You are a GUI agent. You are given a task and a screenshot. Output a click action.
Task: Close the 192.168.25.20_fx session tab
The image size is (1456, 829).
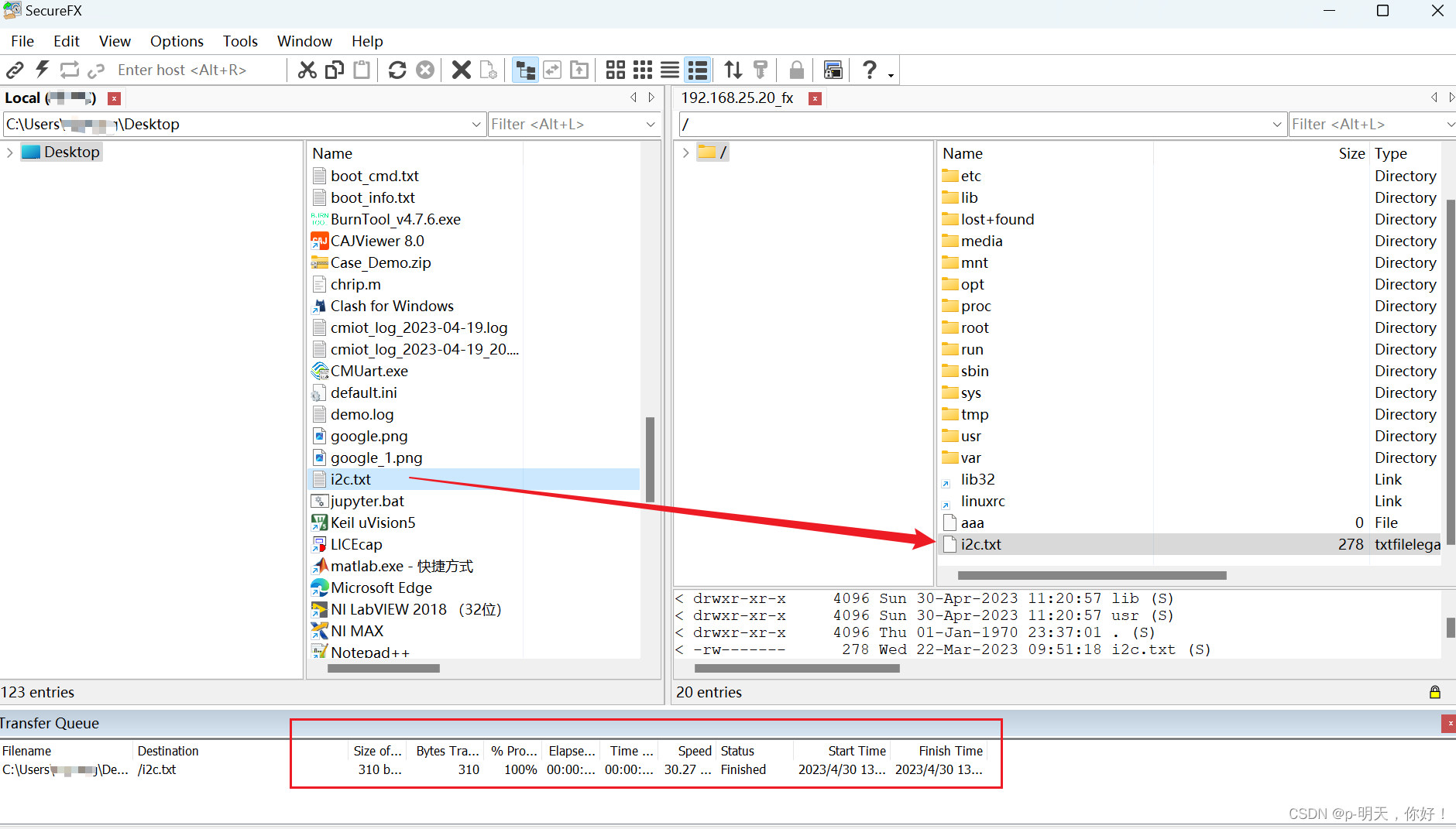(x=815, y=98)
